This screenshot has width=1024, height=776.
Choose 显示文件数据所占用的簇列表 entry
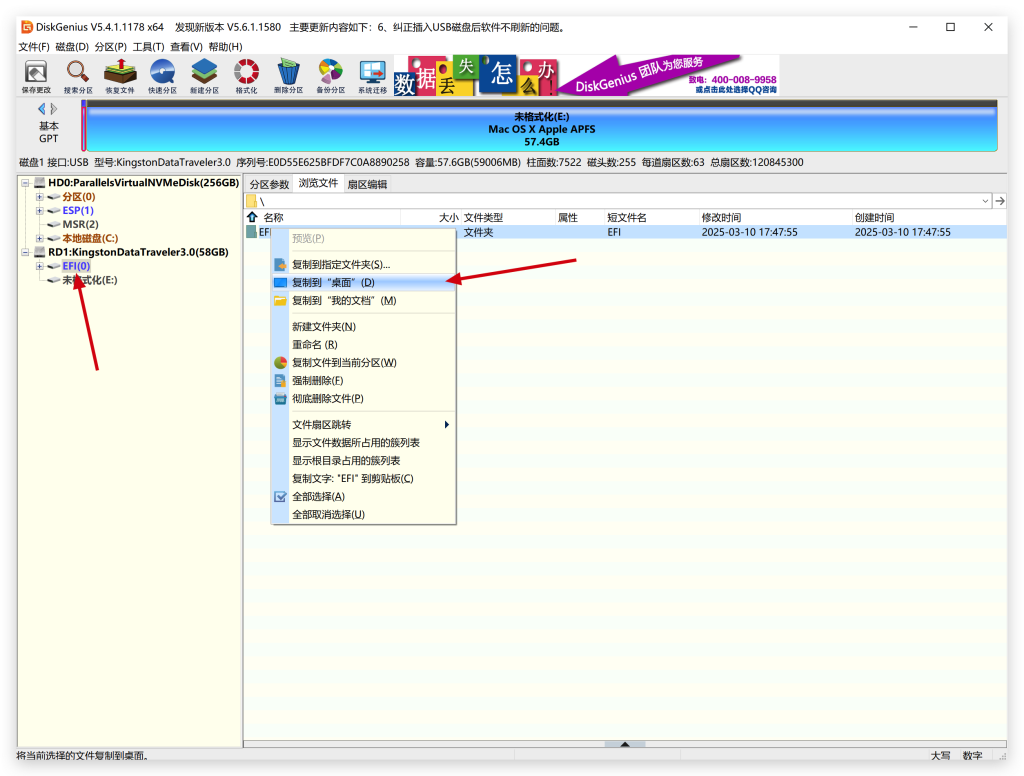364,442
